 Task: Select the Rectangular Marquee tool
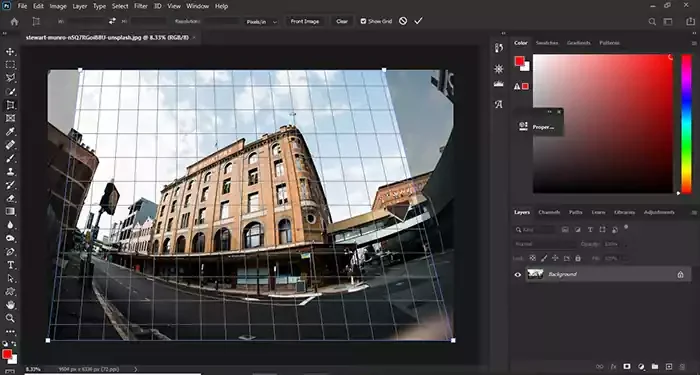point(10,65)
